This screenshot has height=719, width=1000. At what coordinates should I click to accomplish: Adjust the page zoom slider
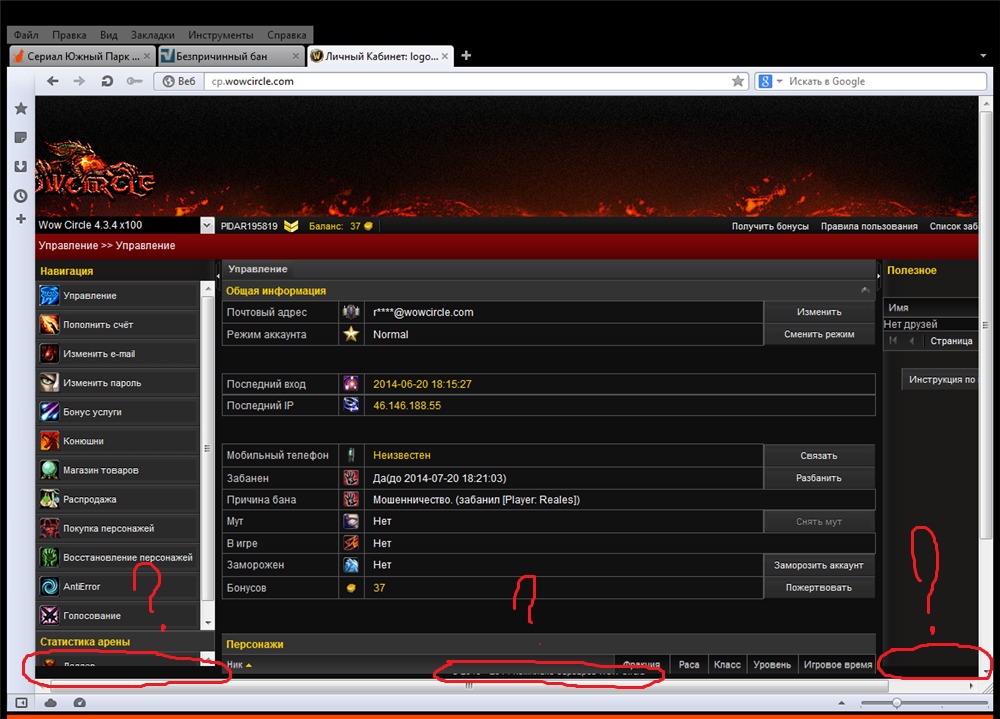pos(897,703)
